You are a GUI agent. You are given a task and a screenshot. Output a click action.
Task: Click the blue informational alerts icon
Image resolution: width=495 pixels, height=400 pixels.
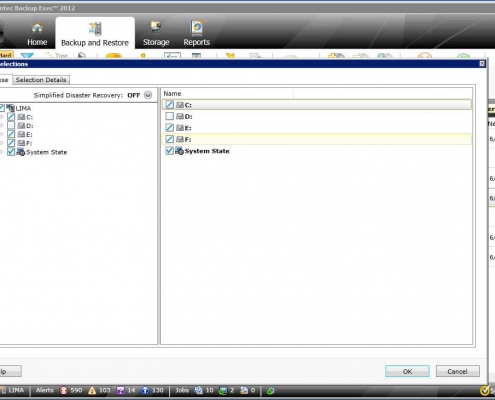click(x=145, y=390)
